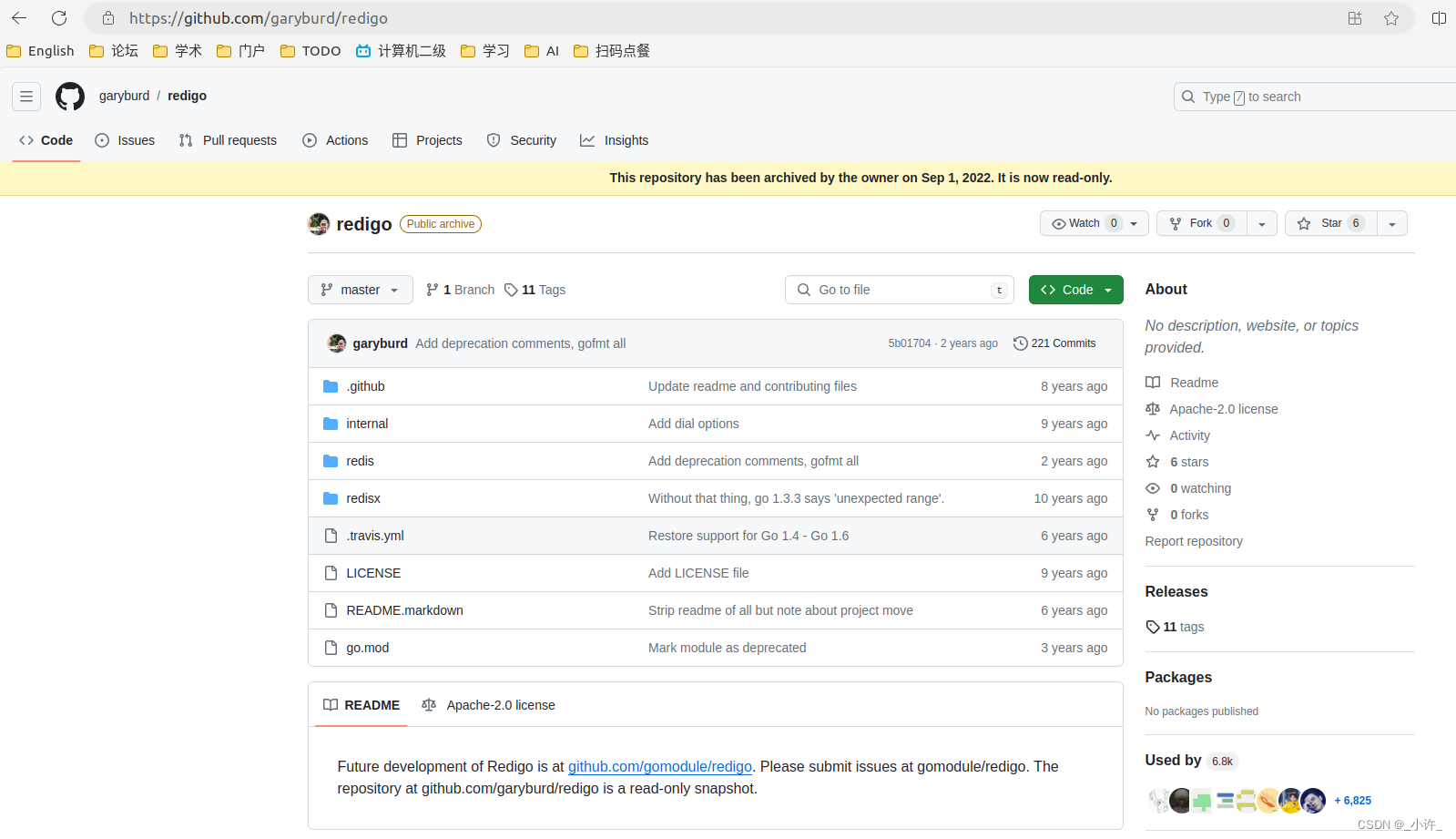The image size is (1456, 839).
Task: Open the + 6,825 dependents link
Action: [x=1352, y=801]
